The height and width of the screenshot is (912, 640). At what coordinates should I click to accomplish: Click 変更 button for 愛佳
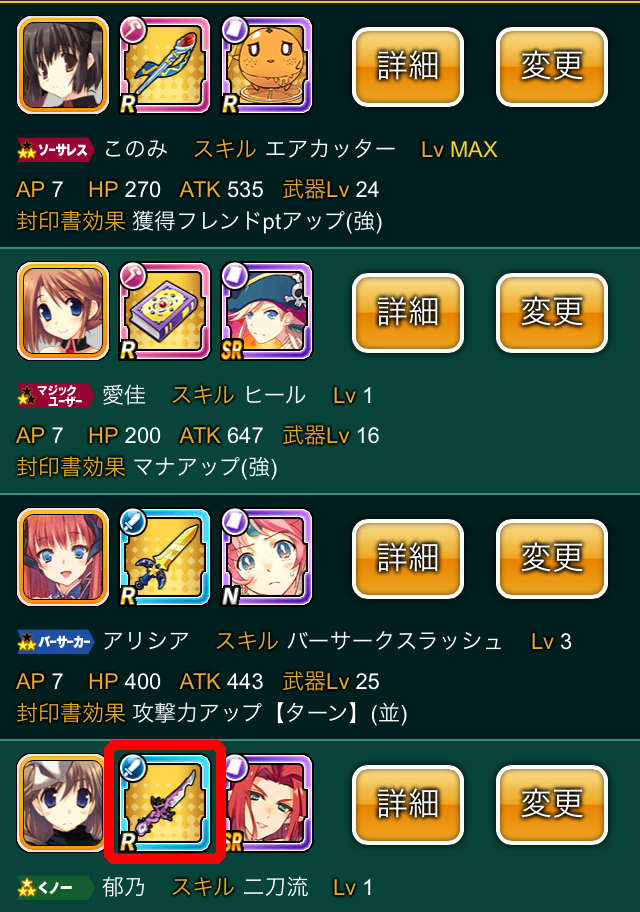coord(552,312)
